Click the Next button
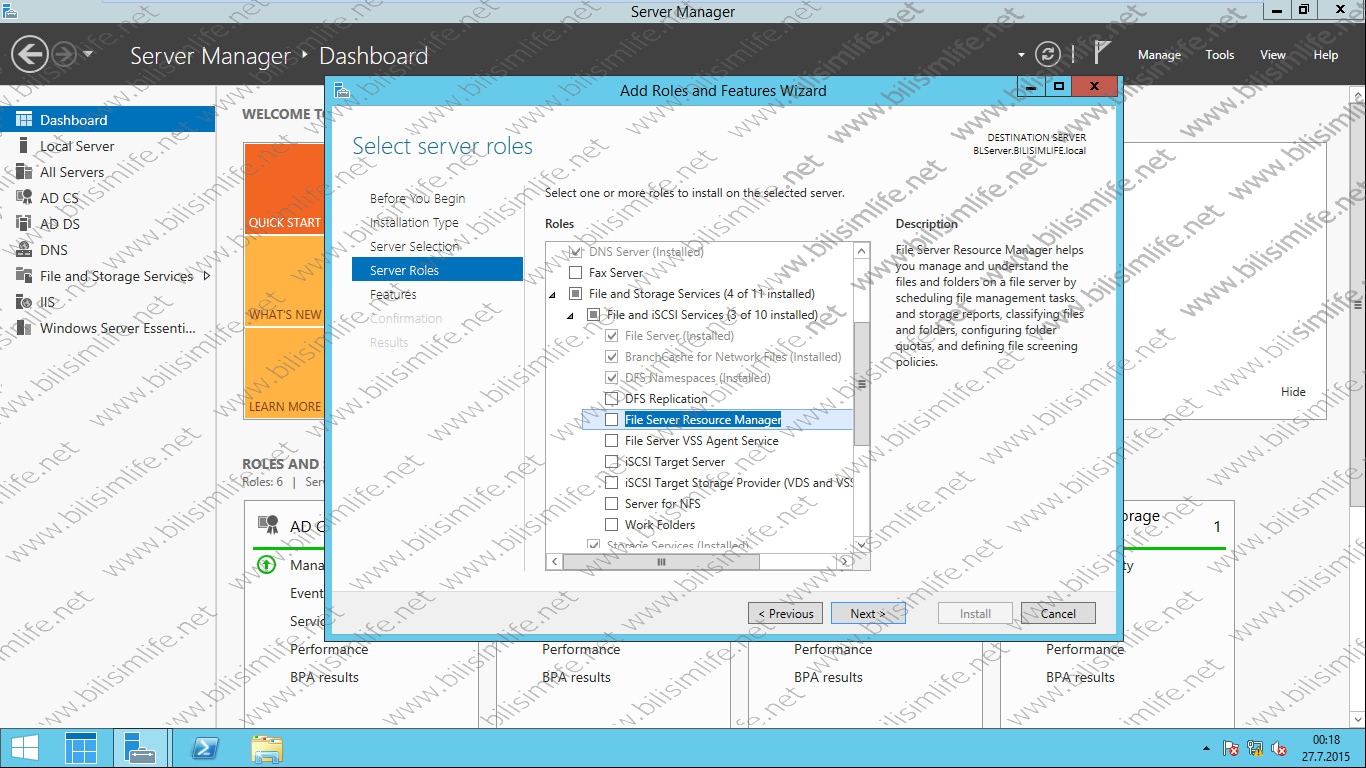 (868, 614)
